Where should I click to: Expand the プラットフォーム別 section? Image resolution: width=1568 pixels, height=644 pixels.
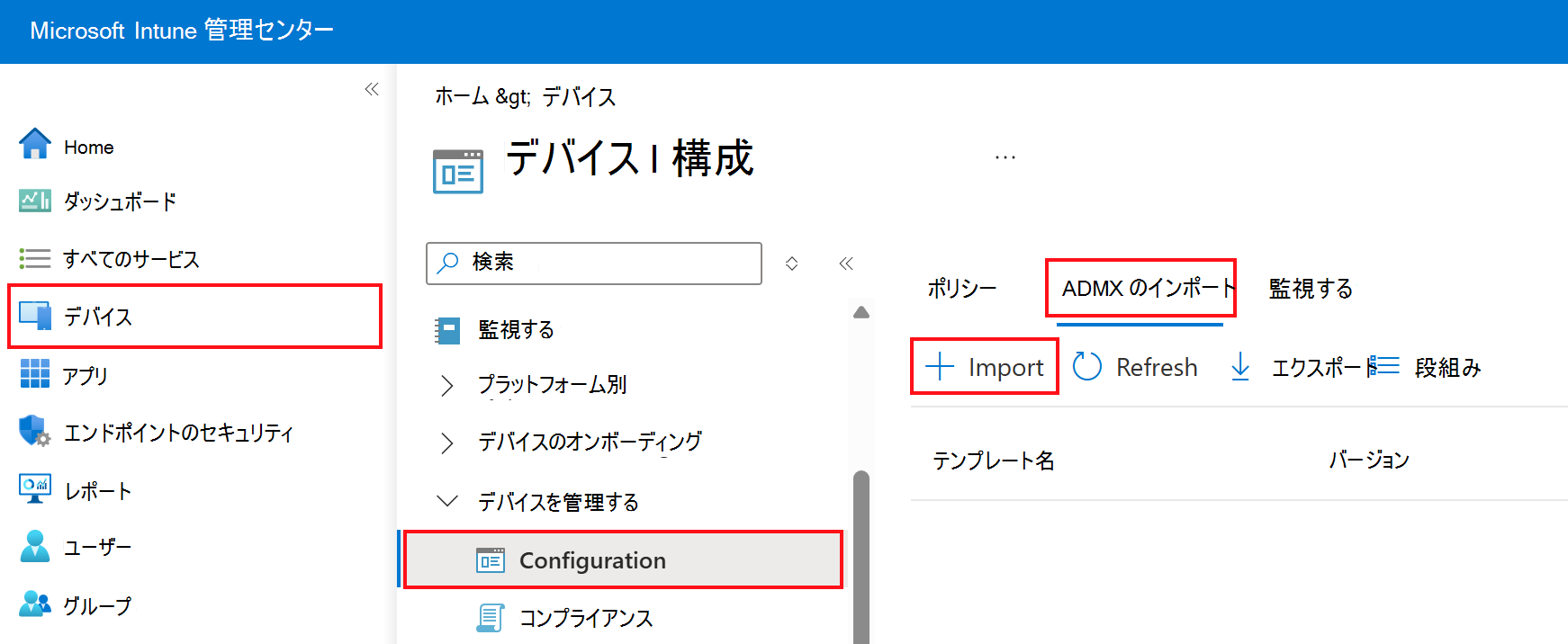446,386
